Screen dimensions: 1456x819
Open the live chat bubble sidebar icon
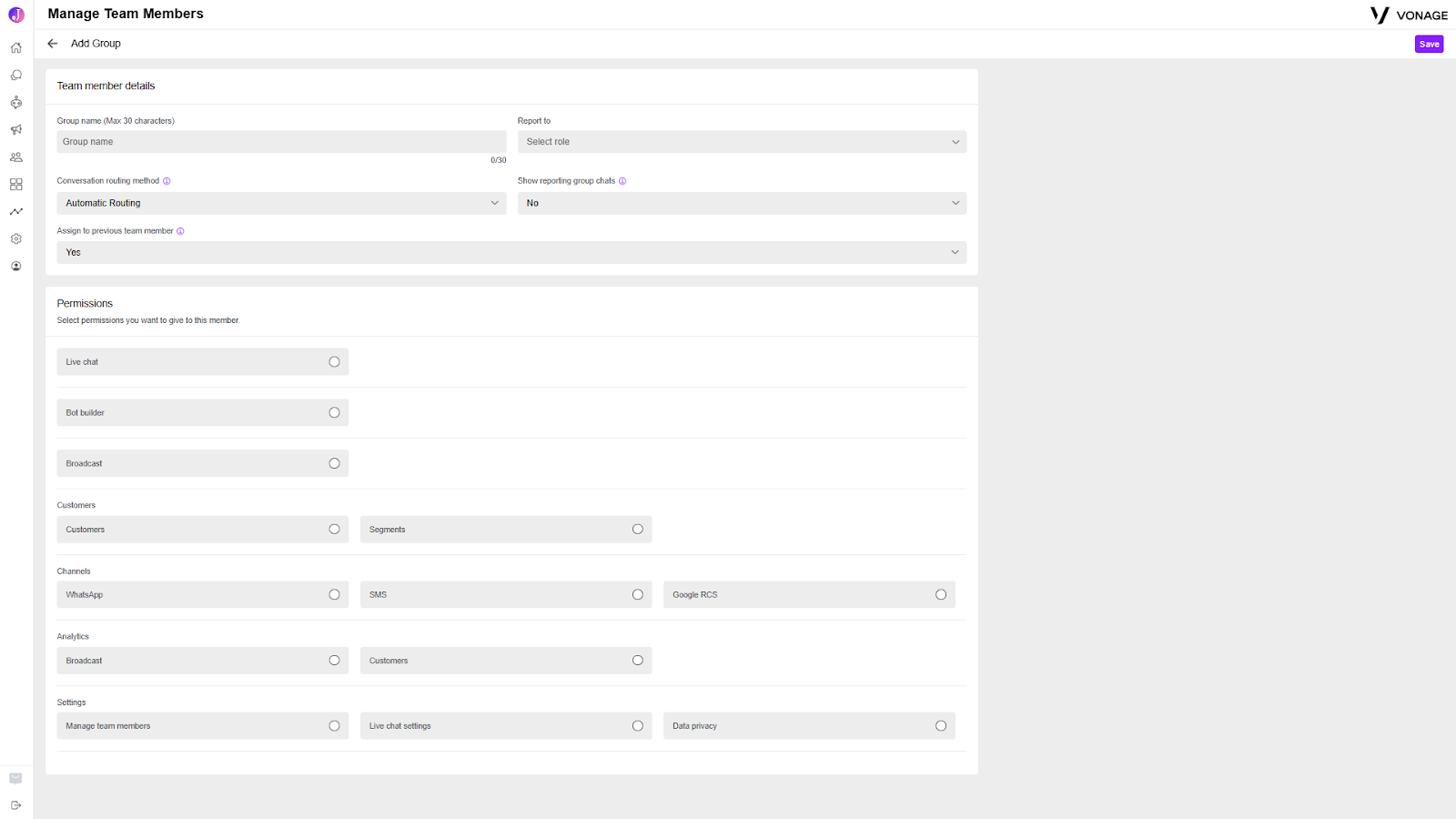point(16,76)
